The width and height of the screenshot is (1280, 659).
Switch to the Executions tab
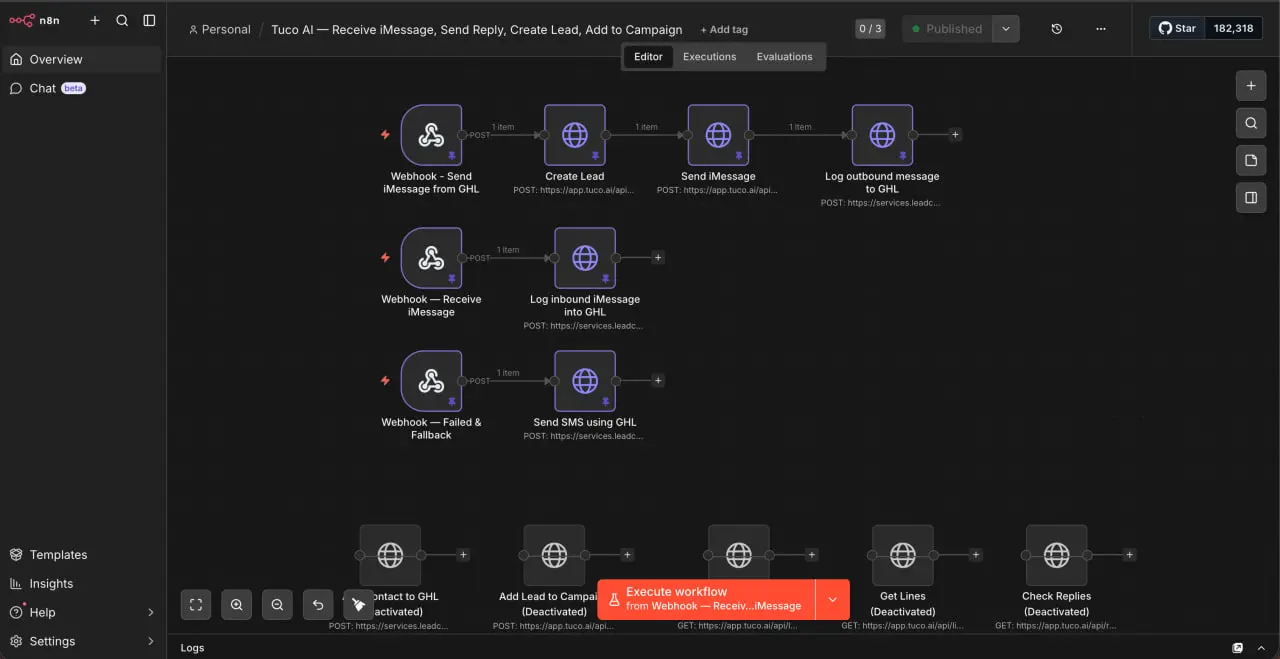tap(710, 57)
